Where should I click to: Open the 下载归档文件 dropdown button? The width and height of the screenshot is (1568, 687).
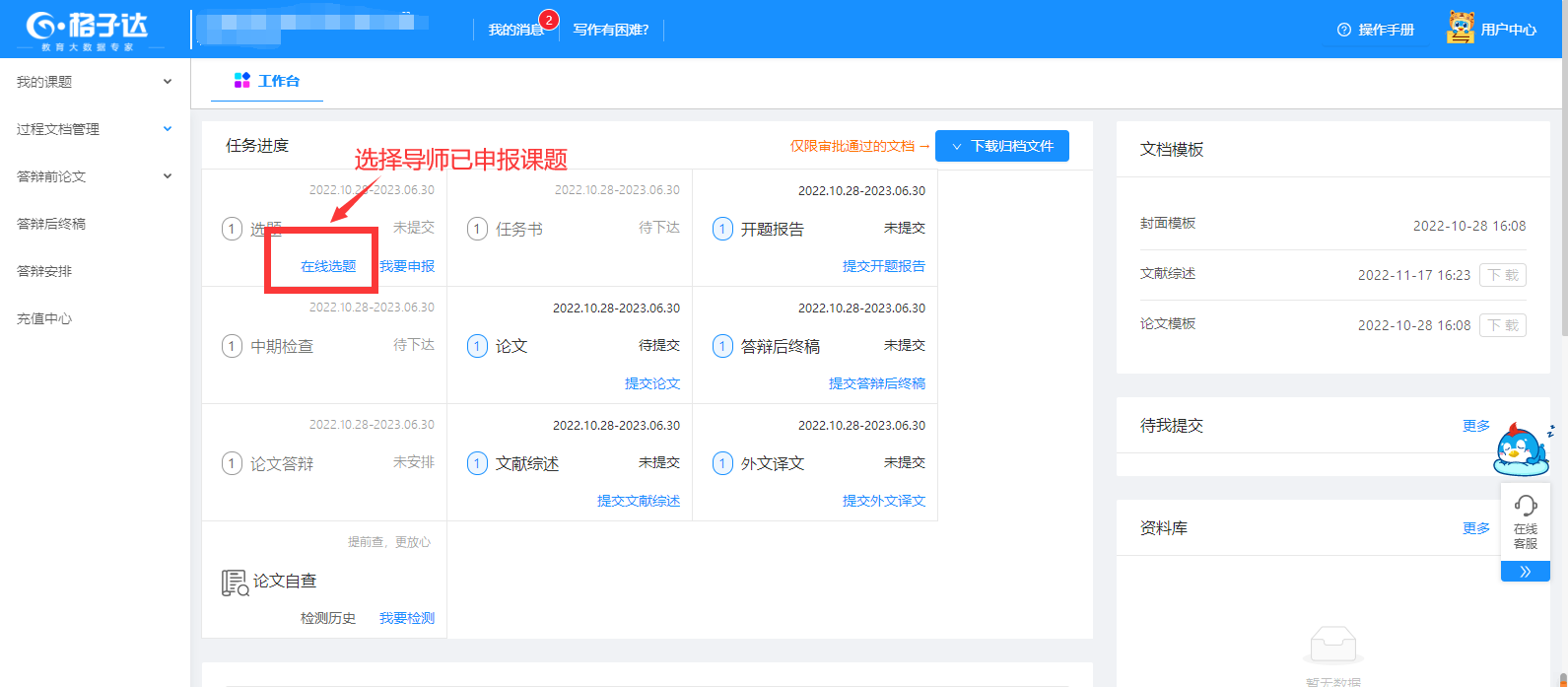pyautogui.click(x=1001, y=146)
